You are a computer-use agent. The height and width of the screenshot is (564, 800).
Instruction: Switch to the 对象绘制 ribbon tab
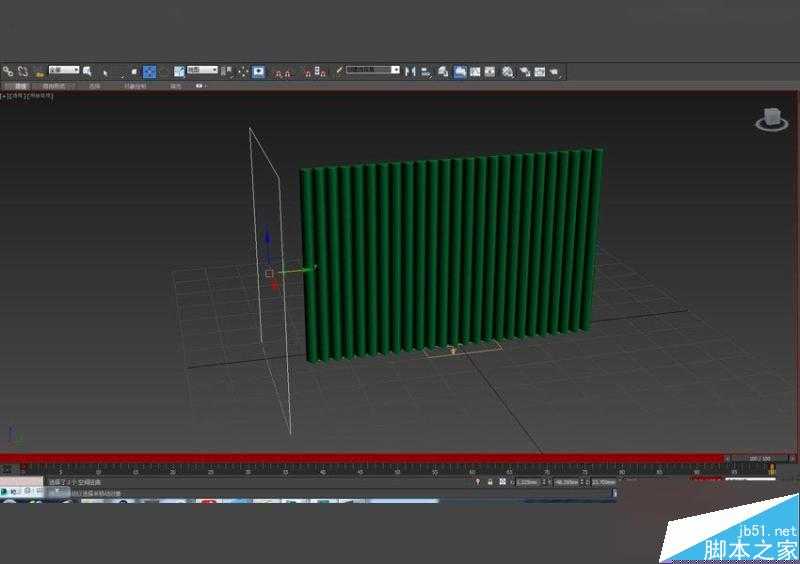click(x=135, y=86)
